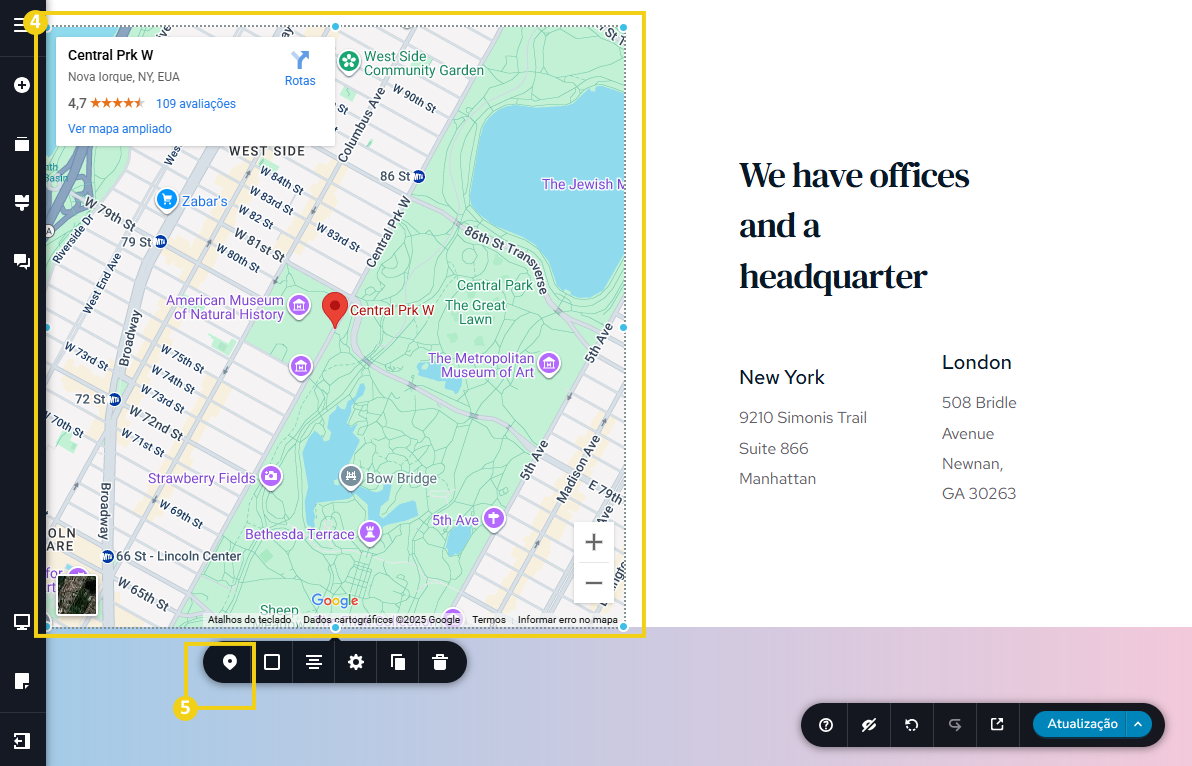Viewport: 1192px width, 766px height.
Task: Select the New York heading
Action: (x=781, y=378)
